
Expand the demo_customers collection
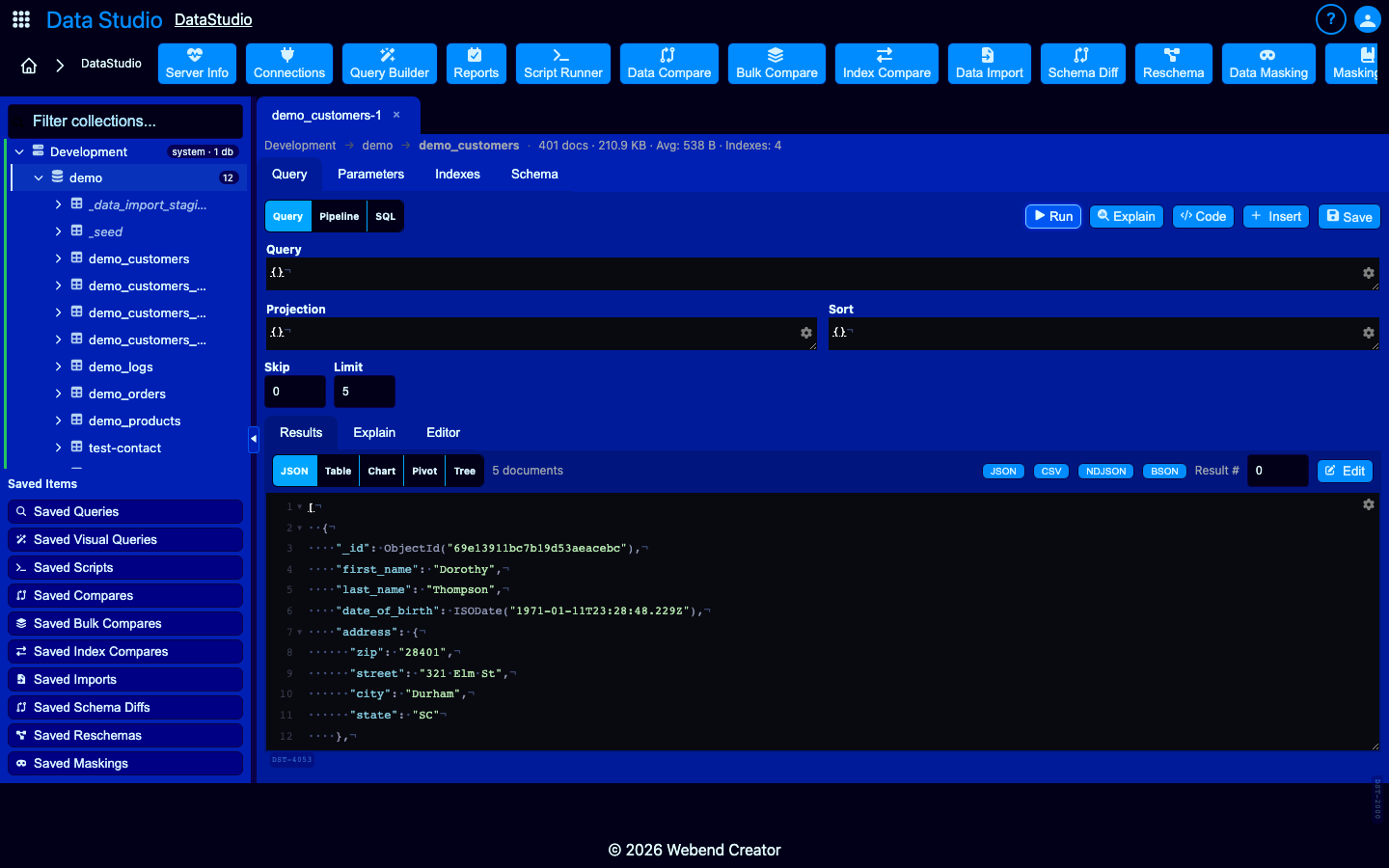[58, 258]
